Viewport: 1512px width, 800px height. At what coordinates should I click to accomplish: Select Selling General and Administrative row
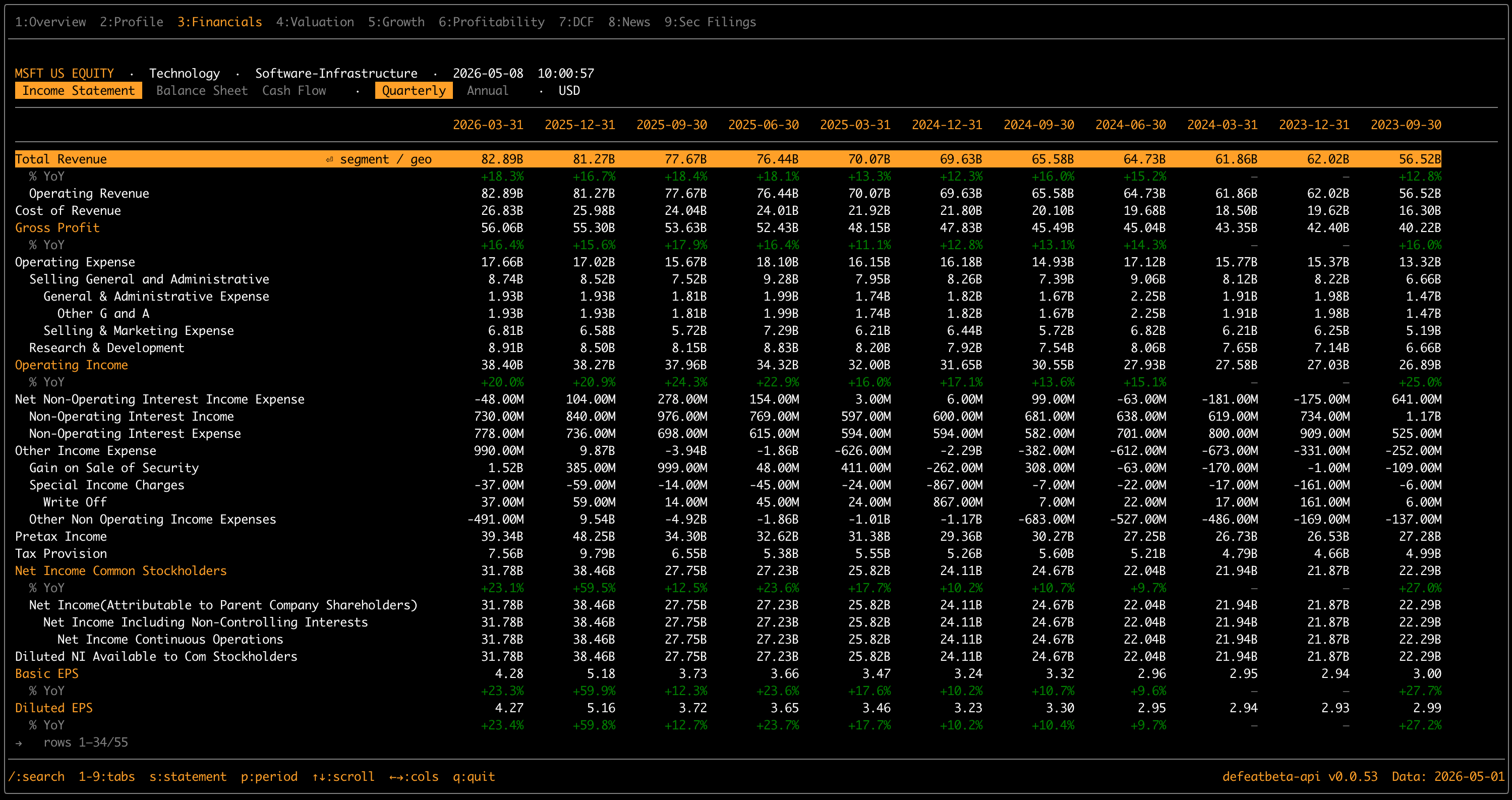click(x=149, y=279)
